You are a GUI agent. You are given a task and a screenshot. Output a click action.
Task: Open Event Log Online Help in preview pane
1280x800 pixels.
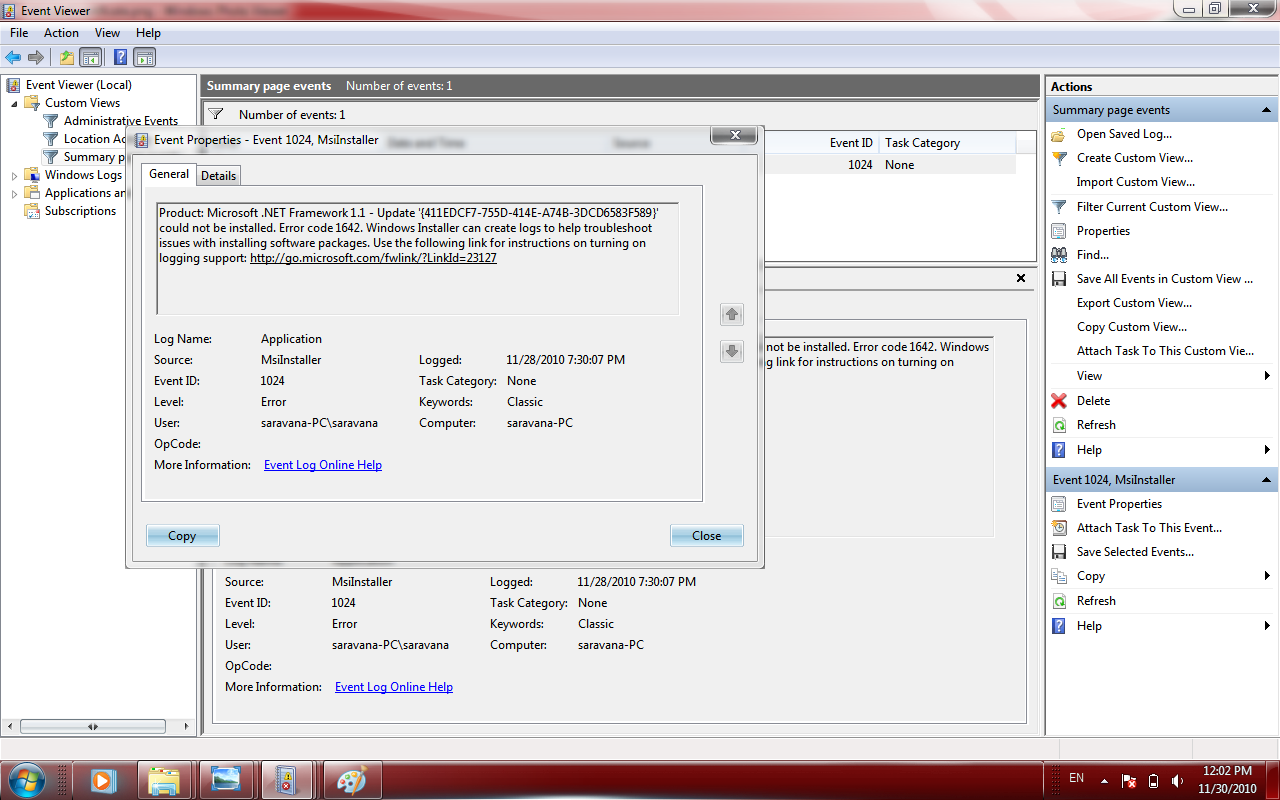pos(394,687)
